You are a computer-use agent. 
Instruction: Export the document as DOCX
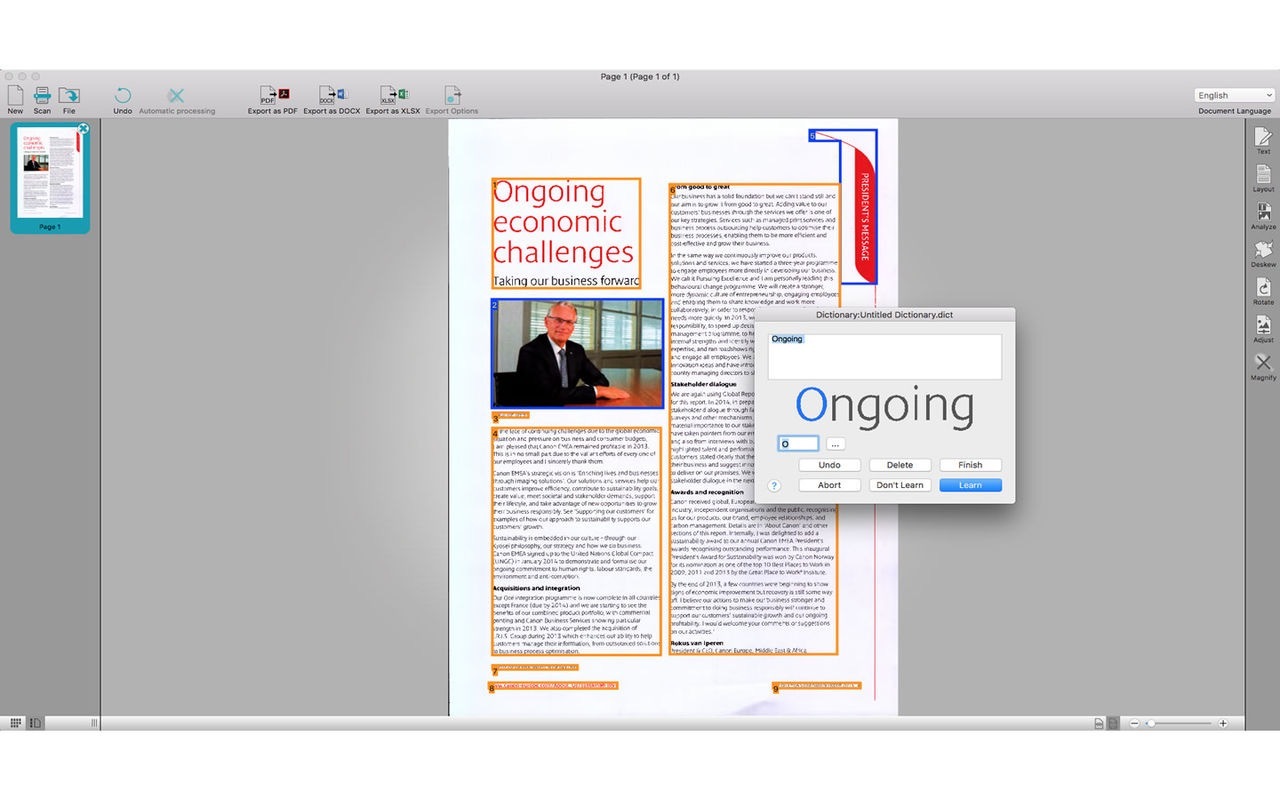[x=331, y=96]
